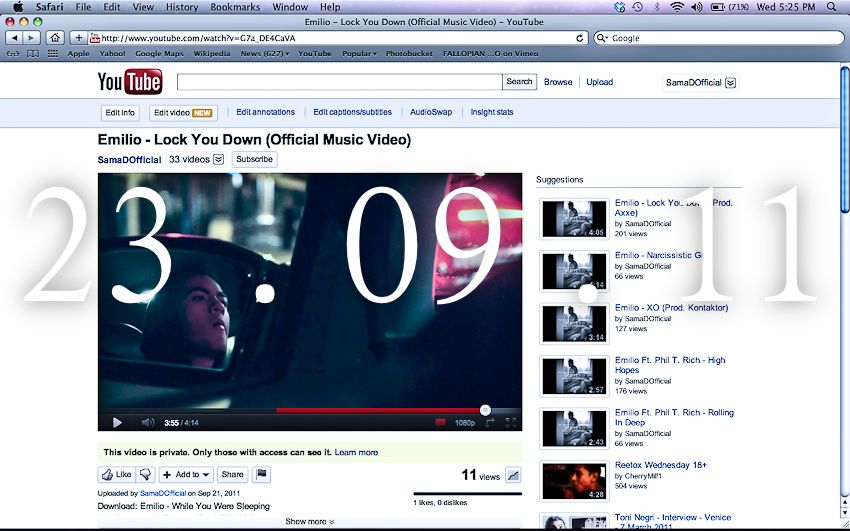Mute the video volume speaker icon

click(148, 423)
